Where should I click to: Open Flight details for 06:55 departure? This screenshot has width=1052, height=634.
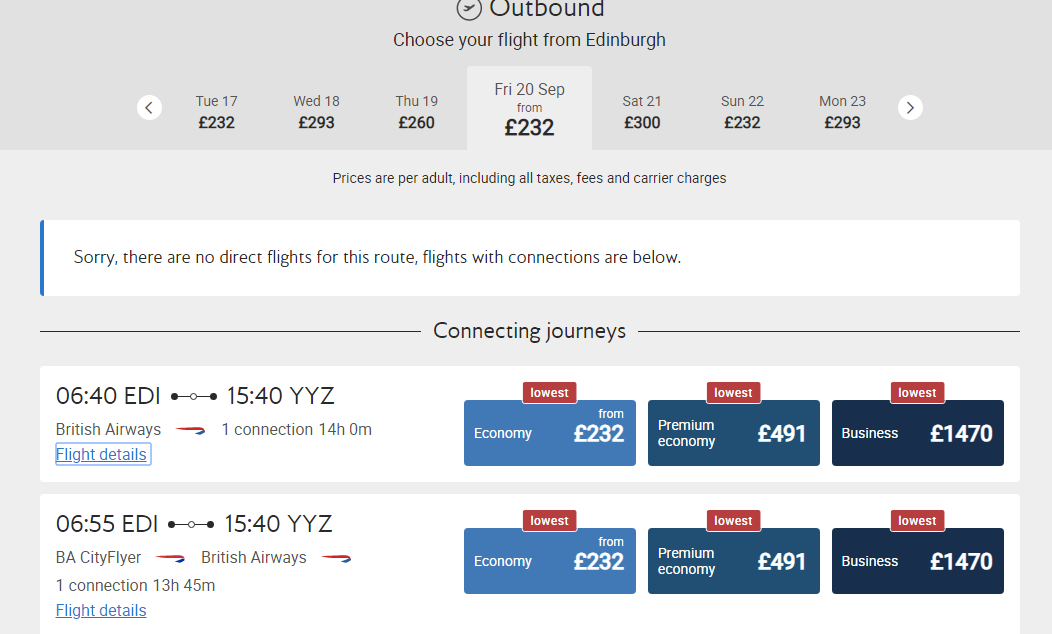coord(101,611)
